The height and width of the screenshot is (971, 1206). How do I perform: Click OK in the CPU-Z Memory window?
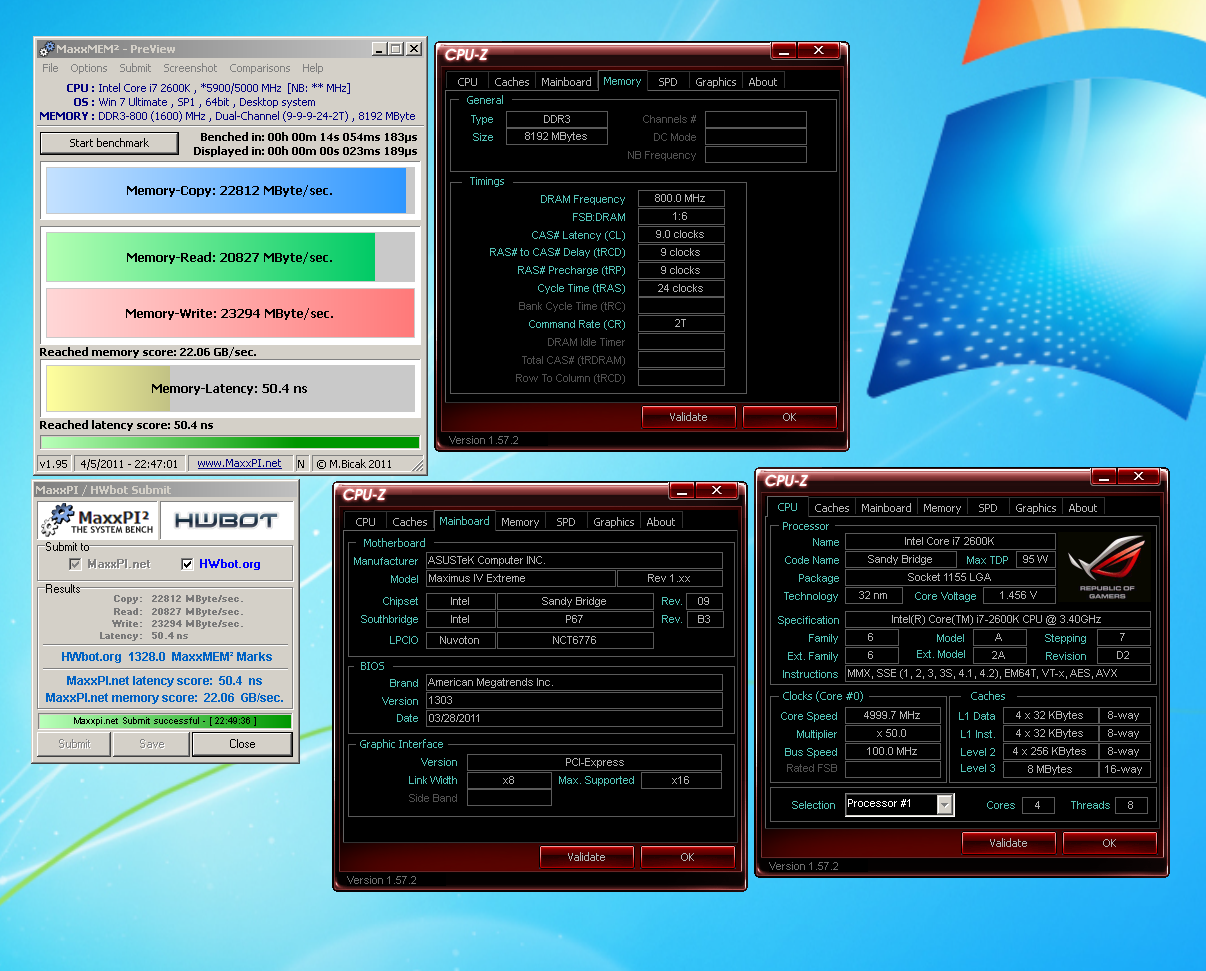pyautogui.click(x=789, y=417)
